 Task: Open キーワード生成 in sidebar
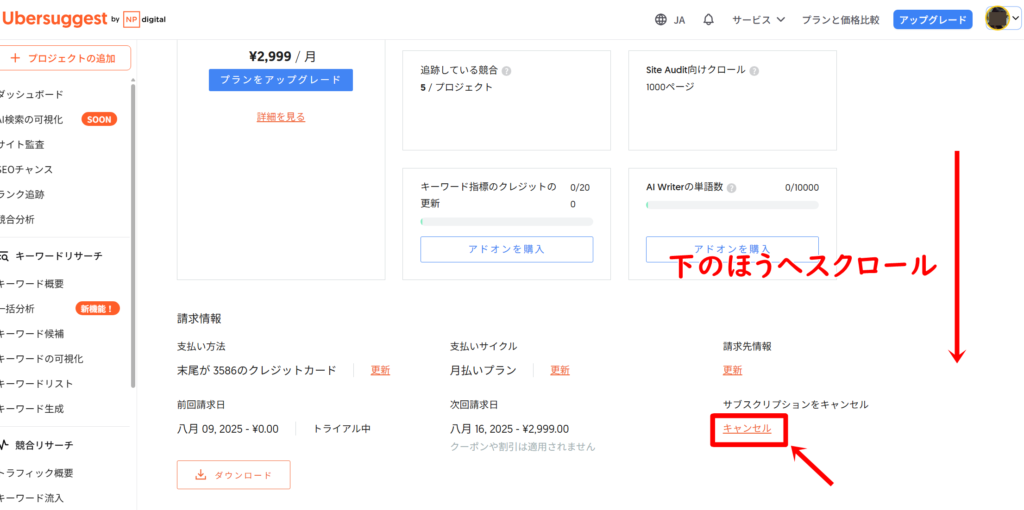pos(31,409)
